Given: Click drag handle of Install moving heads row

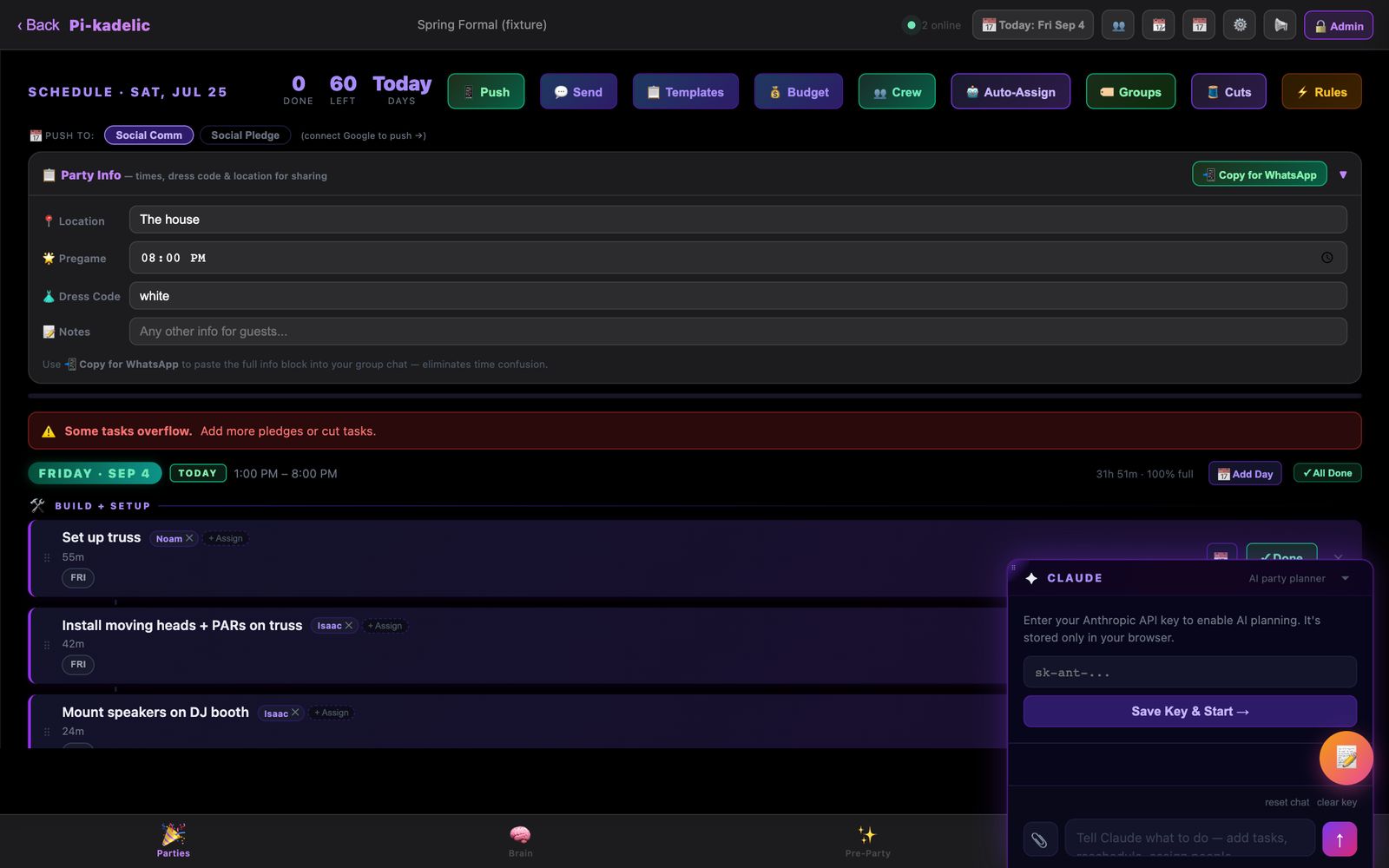Looking at the screenshot, I should point(47,645).
